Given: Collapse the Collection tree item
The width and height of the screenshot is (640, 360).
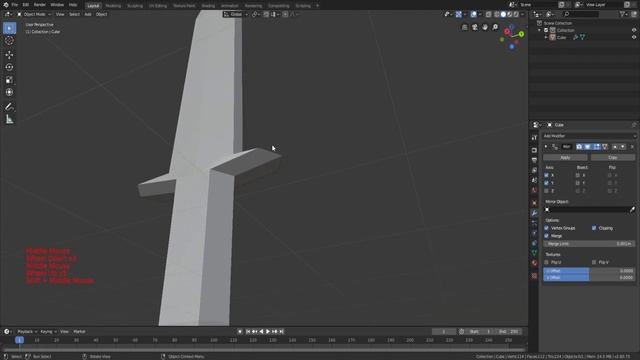Looking at the screenshot, I should [x=540, y=30].
